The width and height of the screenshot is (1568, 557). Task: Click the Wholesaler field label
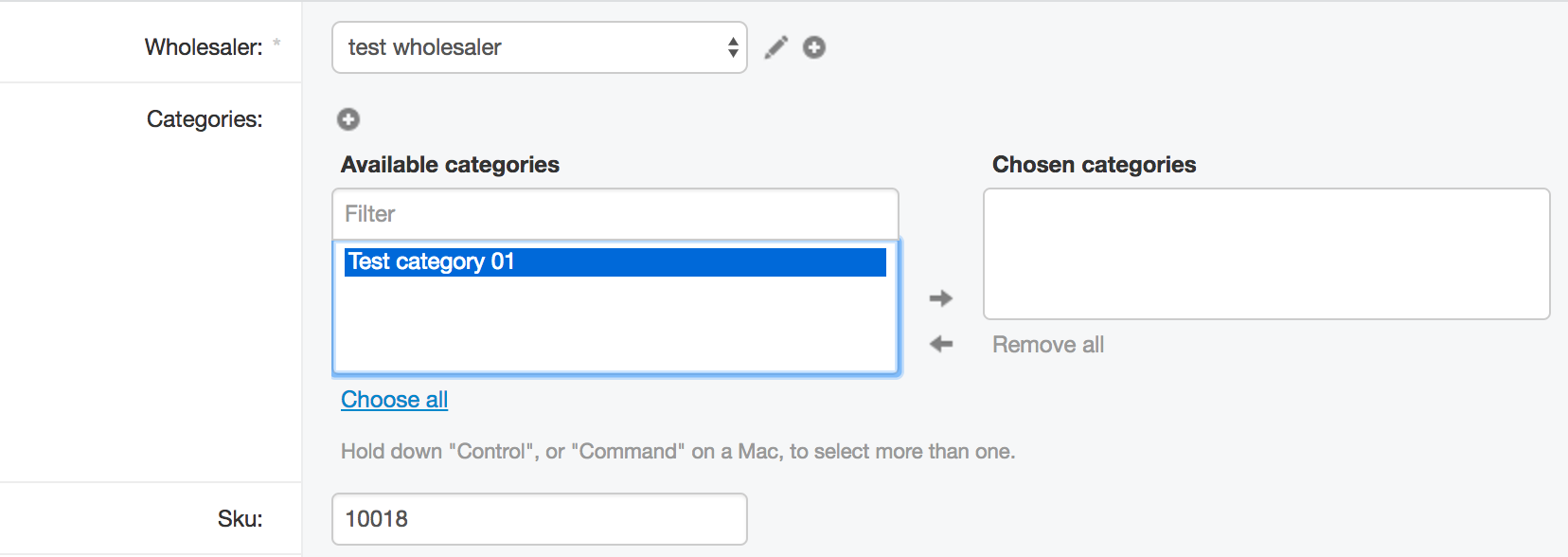[x=204, y=47]
